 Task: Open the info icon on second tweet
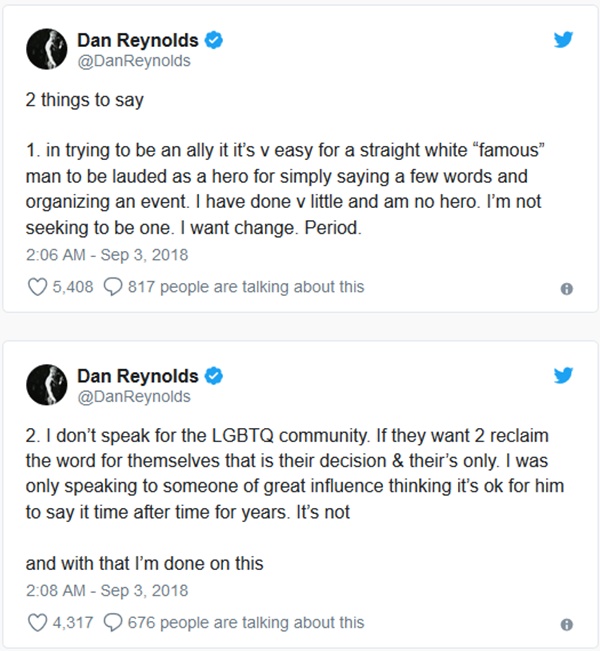point(566,624)
